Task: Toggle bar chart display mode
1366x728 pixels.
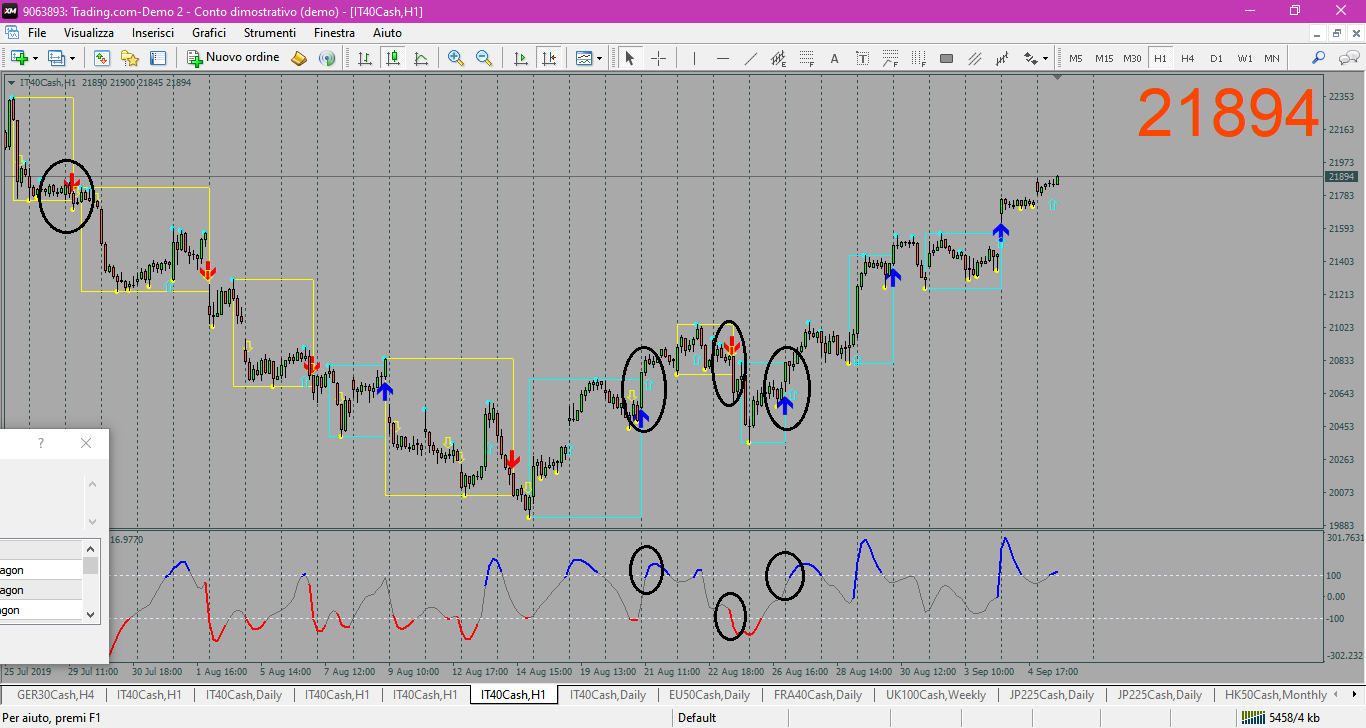Action: 365,58
